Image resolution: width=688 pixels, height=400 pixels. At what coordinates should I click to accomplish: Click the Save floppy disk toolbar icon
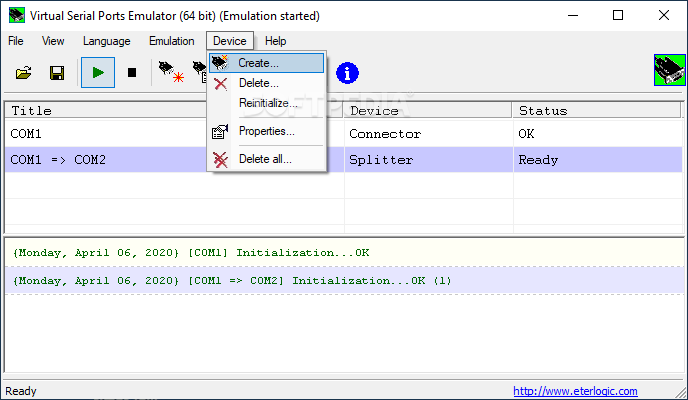click(x=57, y=72)
